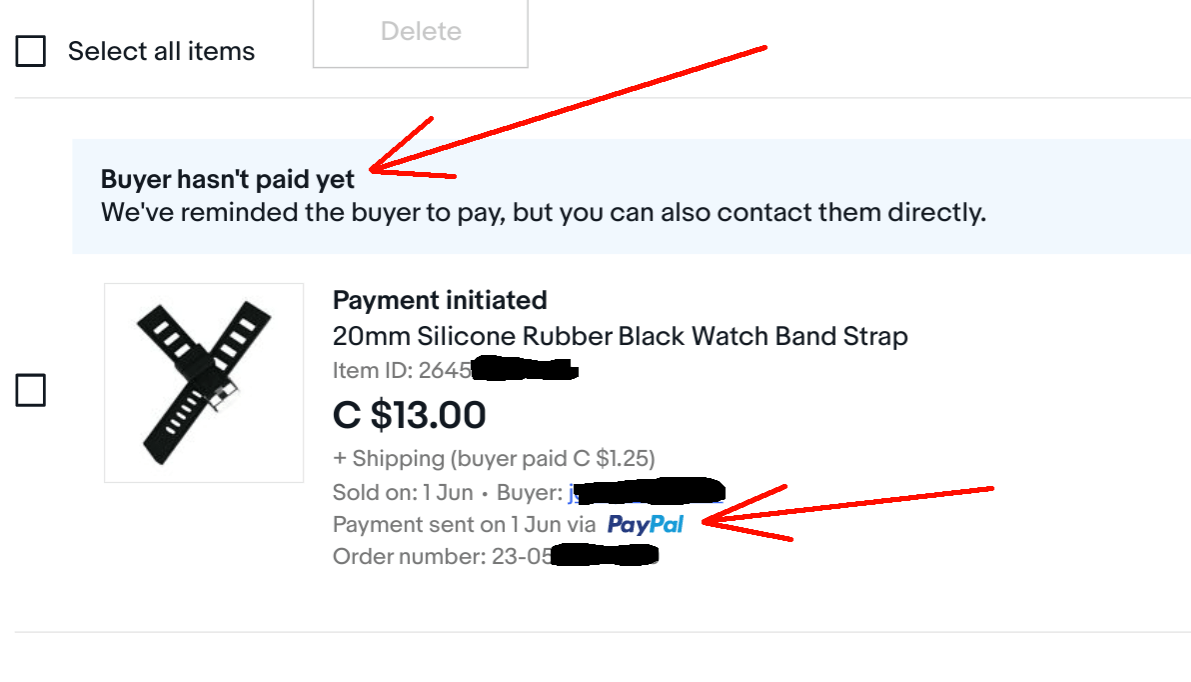Screen dimensions: 1191x682
Task: Click the watch band product thumbnail
Action: (203, 381)
